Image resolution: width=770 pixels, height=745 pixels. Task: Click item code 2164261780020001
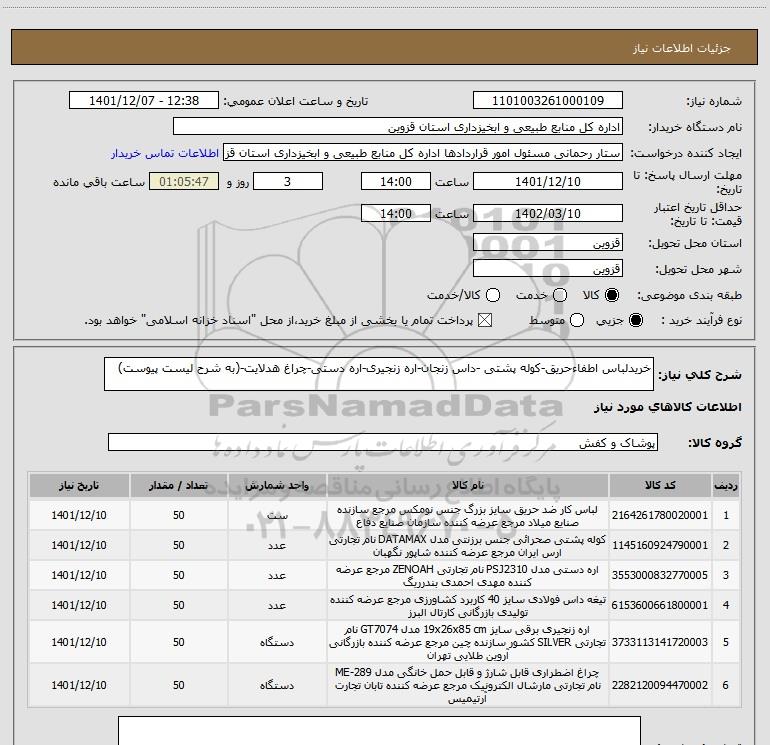tap(660, 515)
